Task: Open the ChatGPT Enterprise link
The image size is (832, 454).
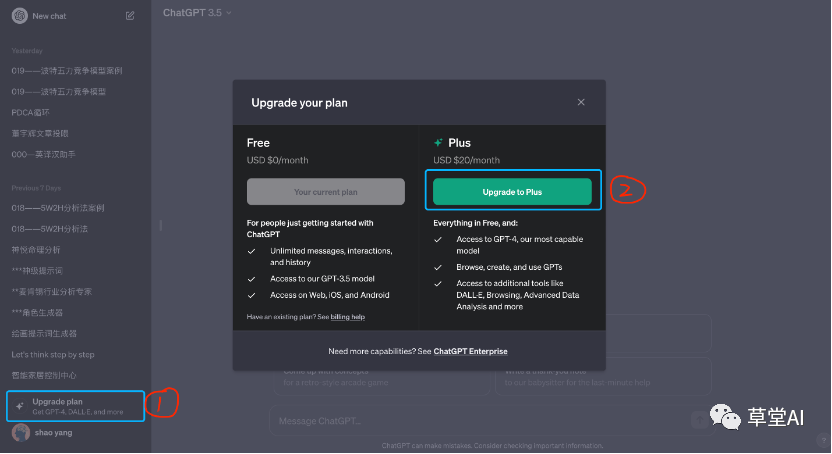Action: 470,351
